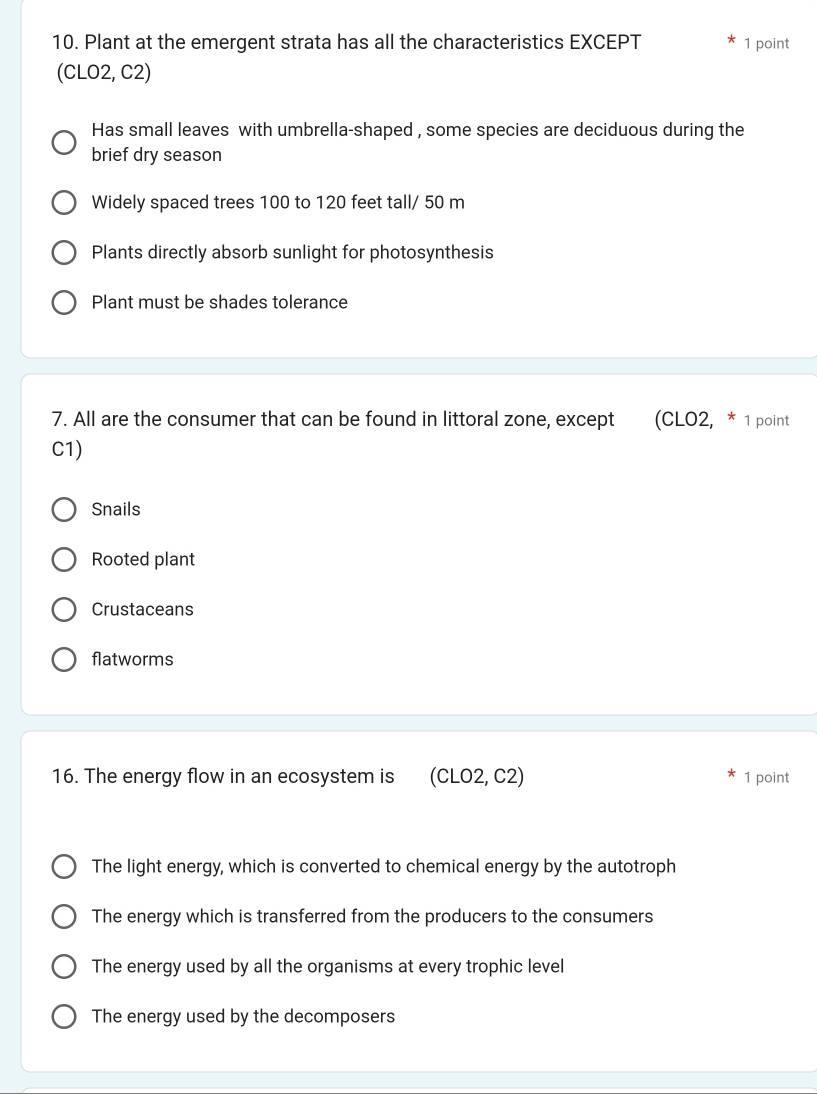Click the 'Snails' answer label text
The height and width of the screenshot is (1094, 817).
[x=116, y=510]
